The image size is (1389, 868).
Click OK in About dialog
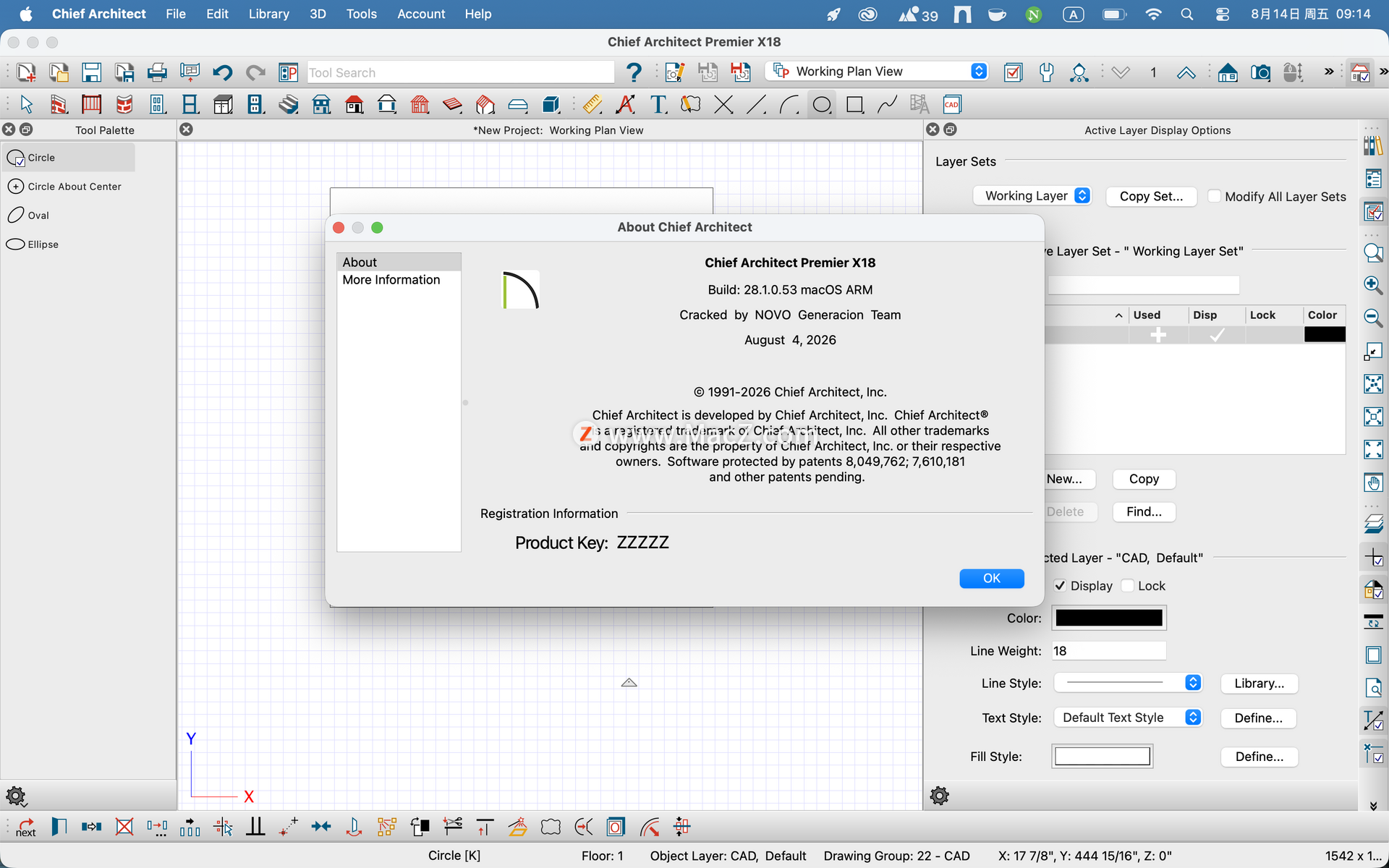click(x=991, y=579)
